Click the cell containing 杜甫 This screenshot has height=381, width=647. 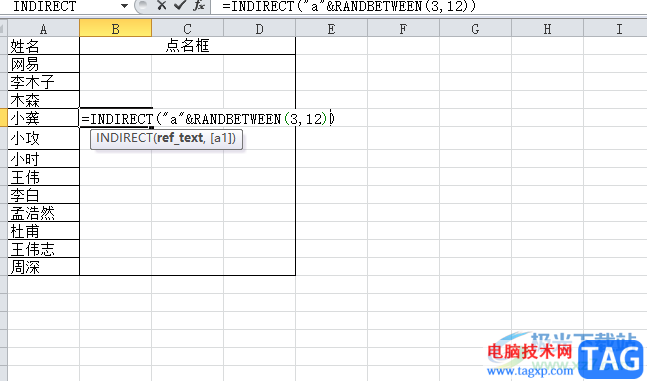[43, 231]
